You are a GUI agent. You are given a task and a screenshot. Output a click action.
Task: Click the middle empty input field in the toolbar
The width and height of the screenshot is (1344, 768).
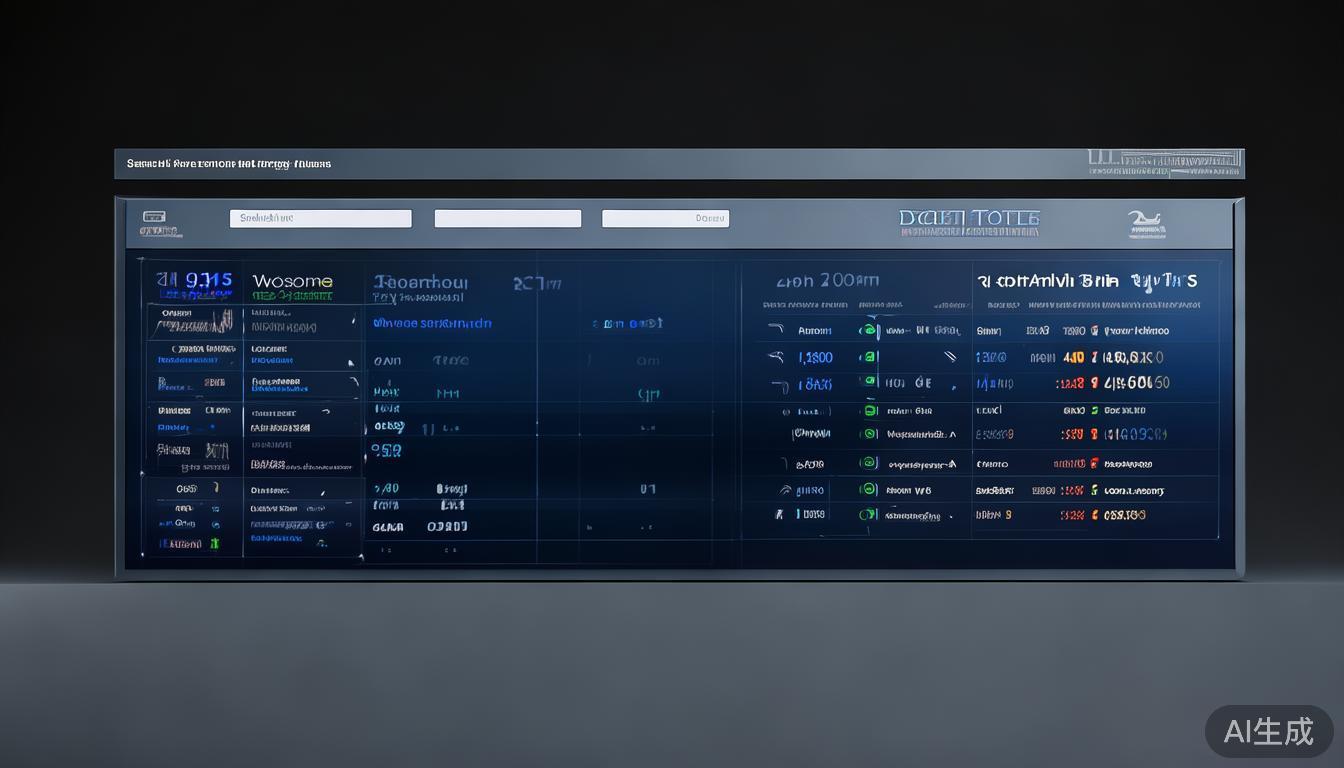click(507, 218)
